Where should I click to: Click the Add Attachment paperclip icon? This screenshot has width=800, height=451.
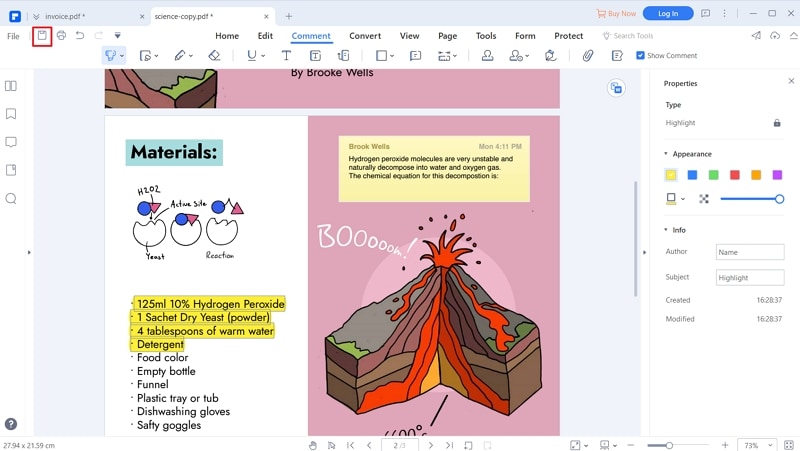[x=588, y=55]
